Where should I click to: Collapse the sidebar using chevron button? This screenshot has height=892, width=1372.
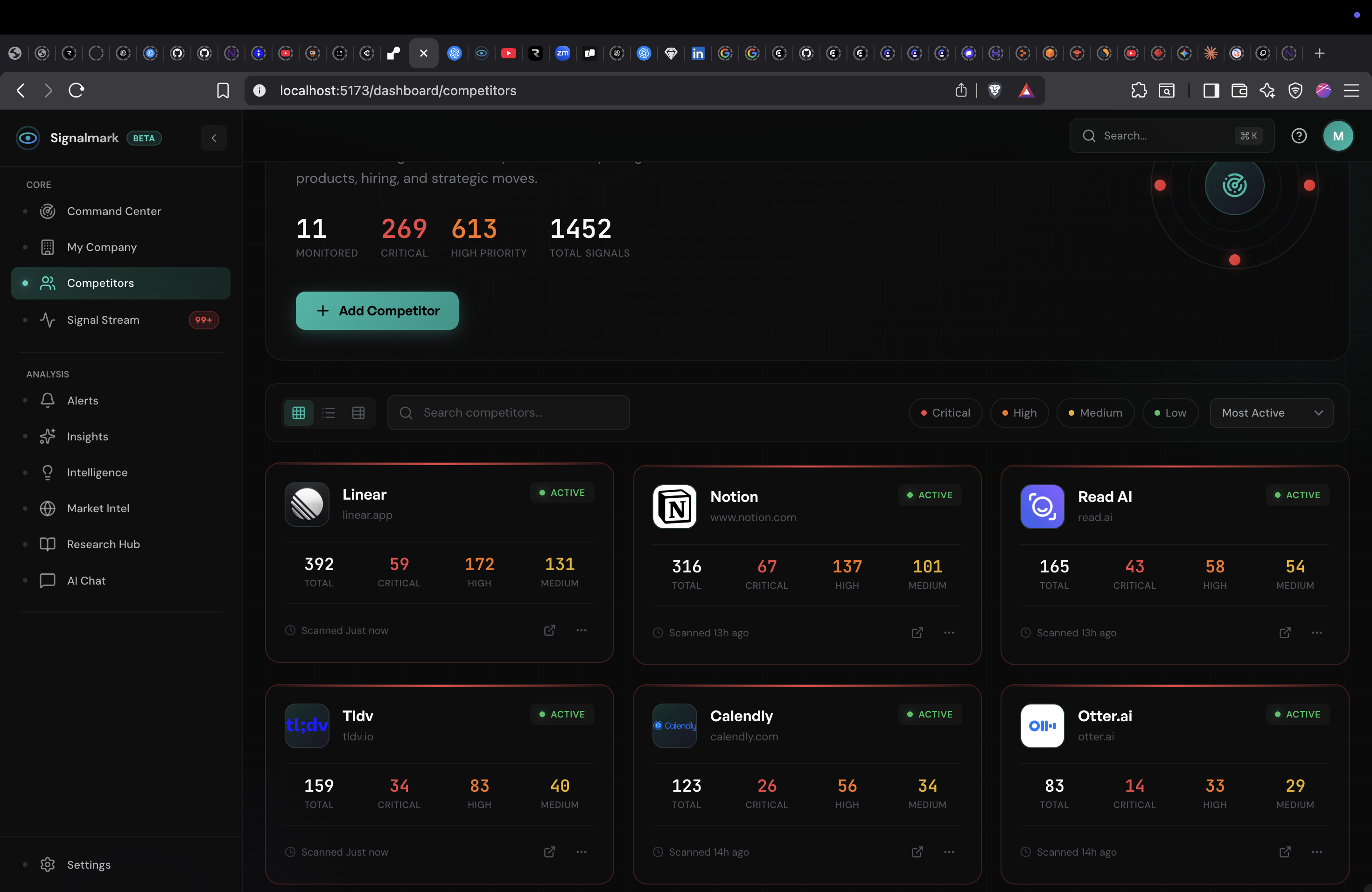click(x=213, y=138)
